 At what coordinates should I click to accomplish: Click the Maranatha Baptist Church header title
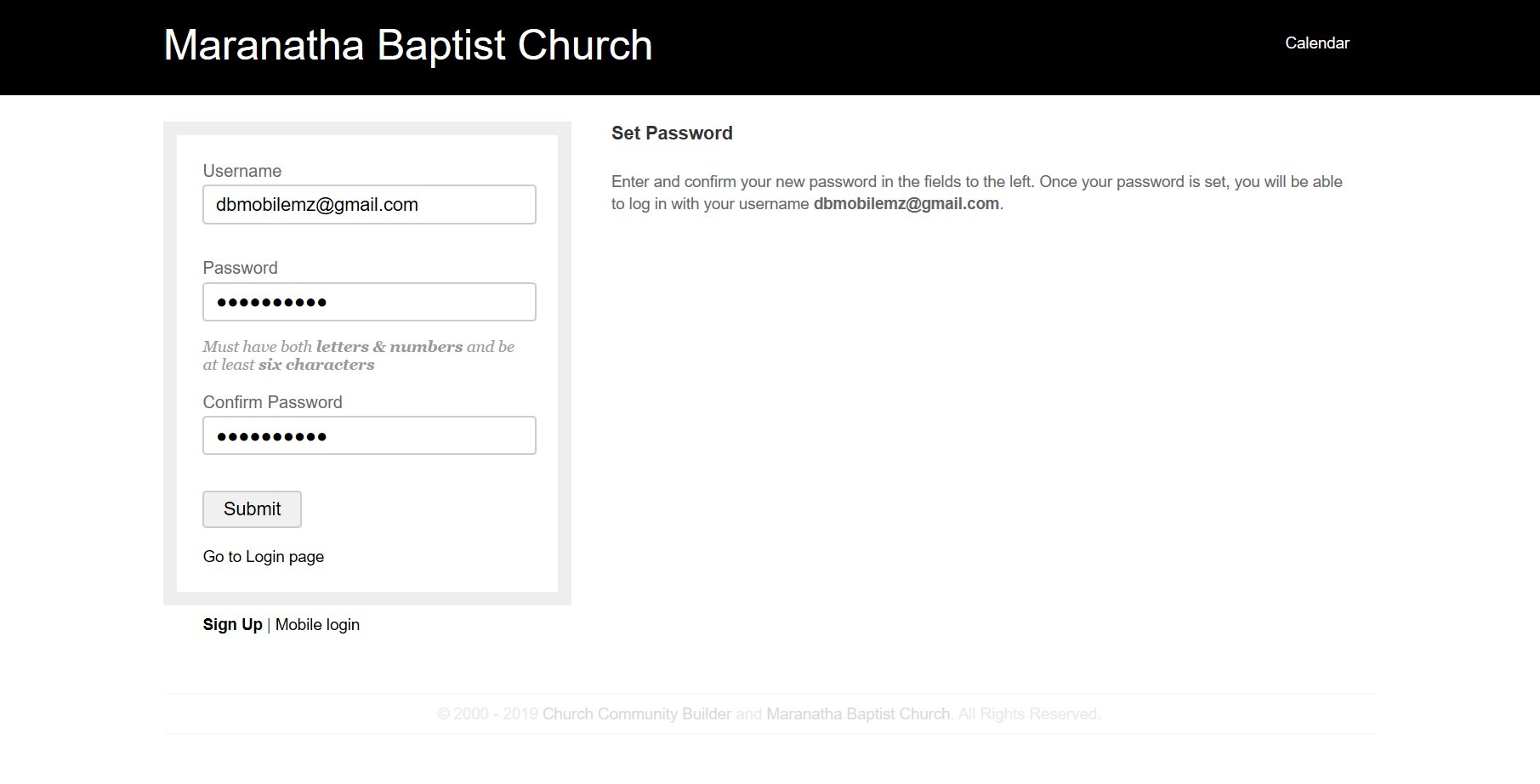click(407, 46)
